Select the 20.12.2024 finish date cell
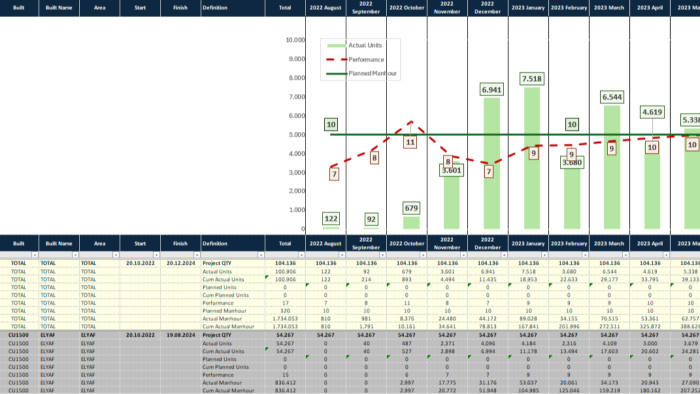Screen dimensions: 700x394 pyautogui.click(x=181, y=263)
